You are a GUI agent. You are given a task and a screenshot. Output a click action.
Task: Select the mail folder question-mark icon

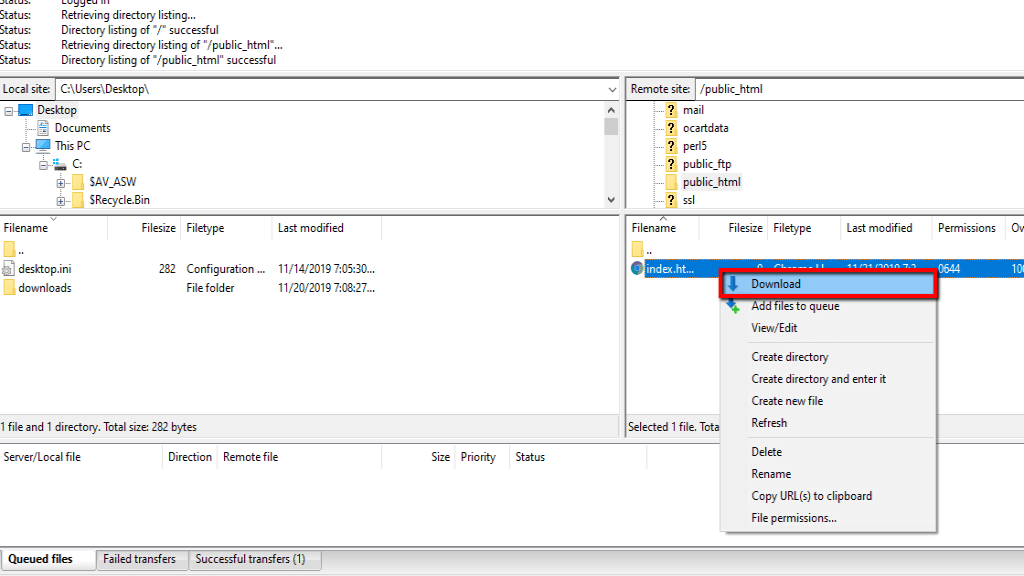click(671, 110)
